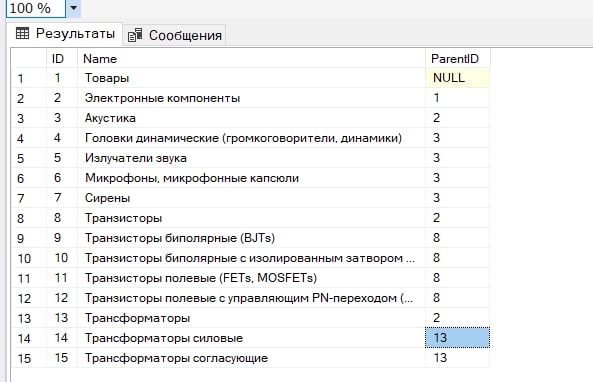Image resolution: width=593 pixels, height=382 pixels.
Task: Select the Транзисторы биполярные (BJTs) cell
Action: (x=251, y=238)
